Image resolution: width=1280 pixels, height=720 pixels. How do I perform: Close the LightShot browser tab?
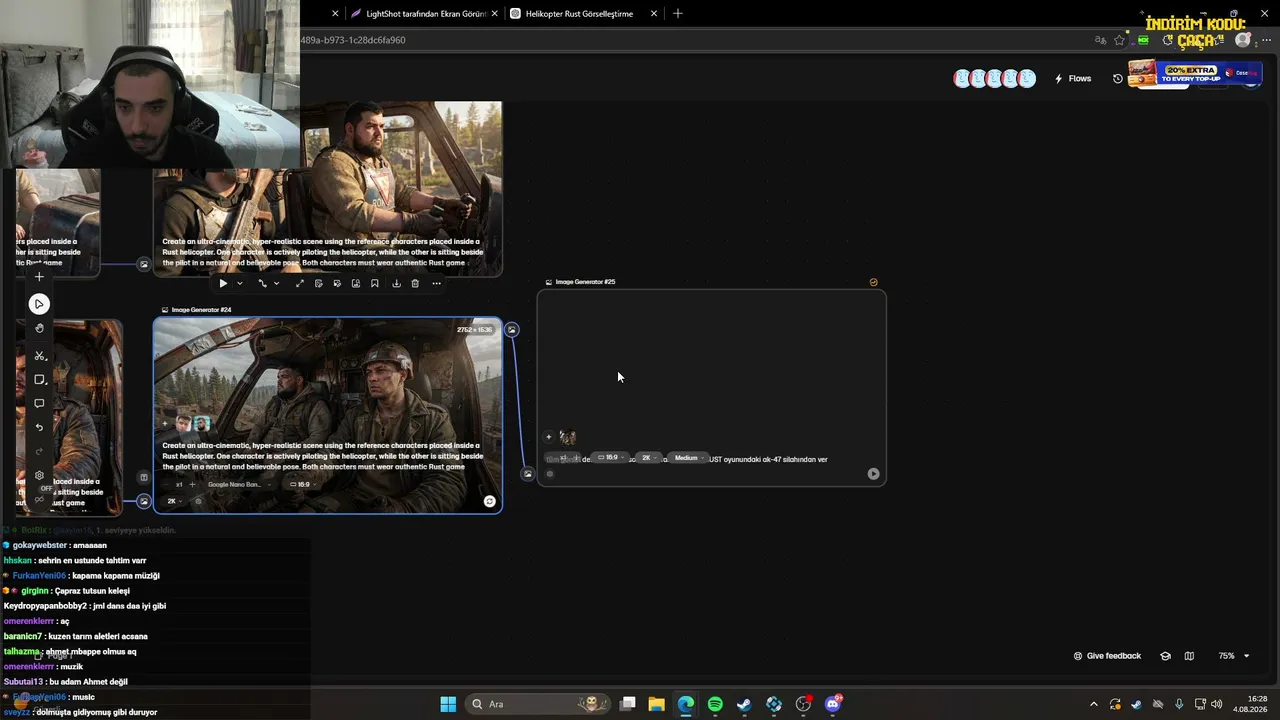pos(494,14)
